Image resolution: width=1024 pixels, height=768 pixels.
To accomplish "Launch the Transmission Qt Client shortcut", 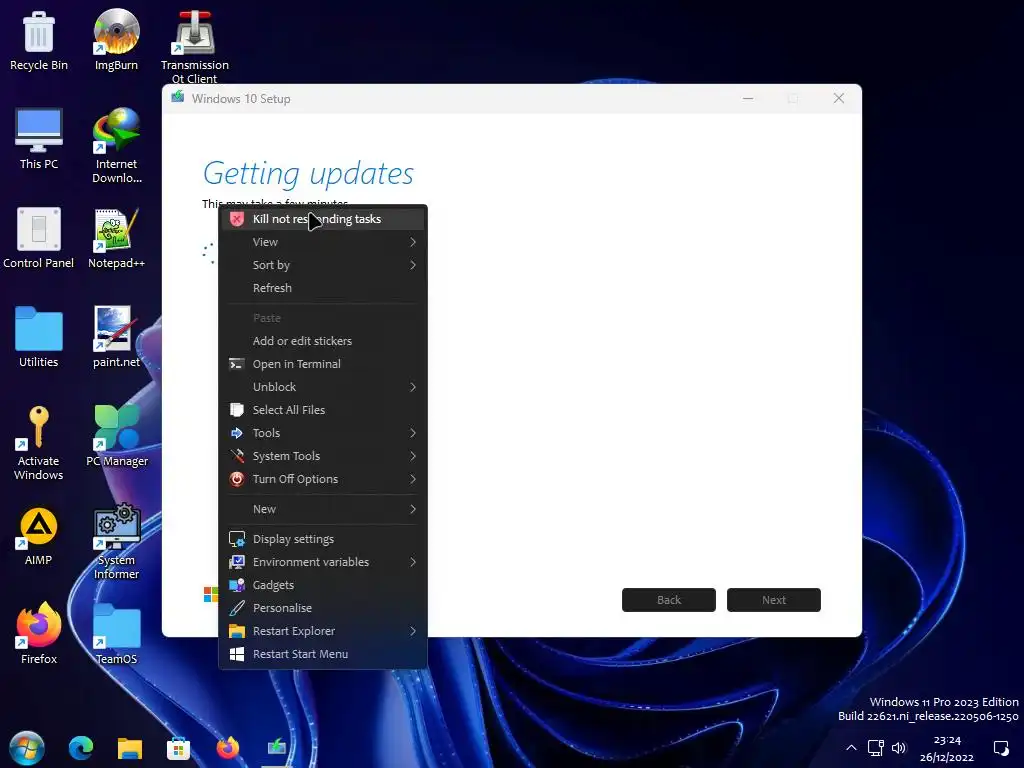I will click(x=195, y=46).
